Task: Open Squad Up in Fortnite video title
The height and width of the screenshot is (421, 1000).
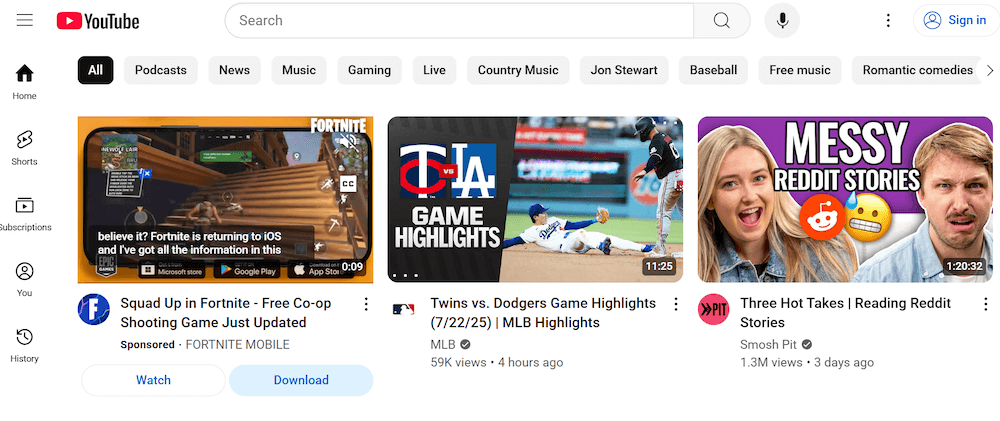Action: coord(226,313)
